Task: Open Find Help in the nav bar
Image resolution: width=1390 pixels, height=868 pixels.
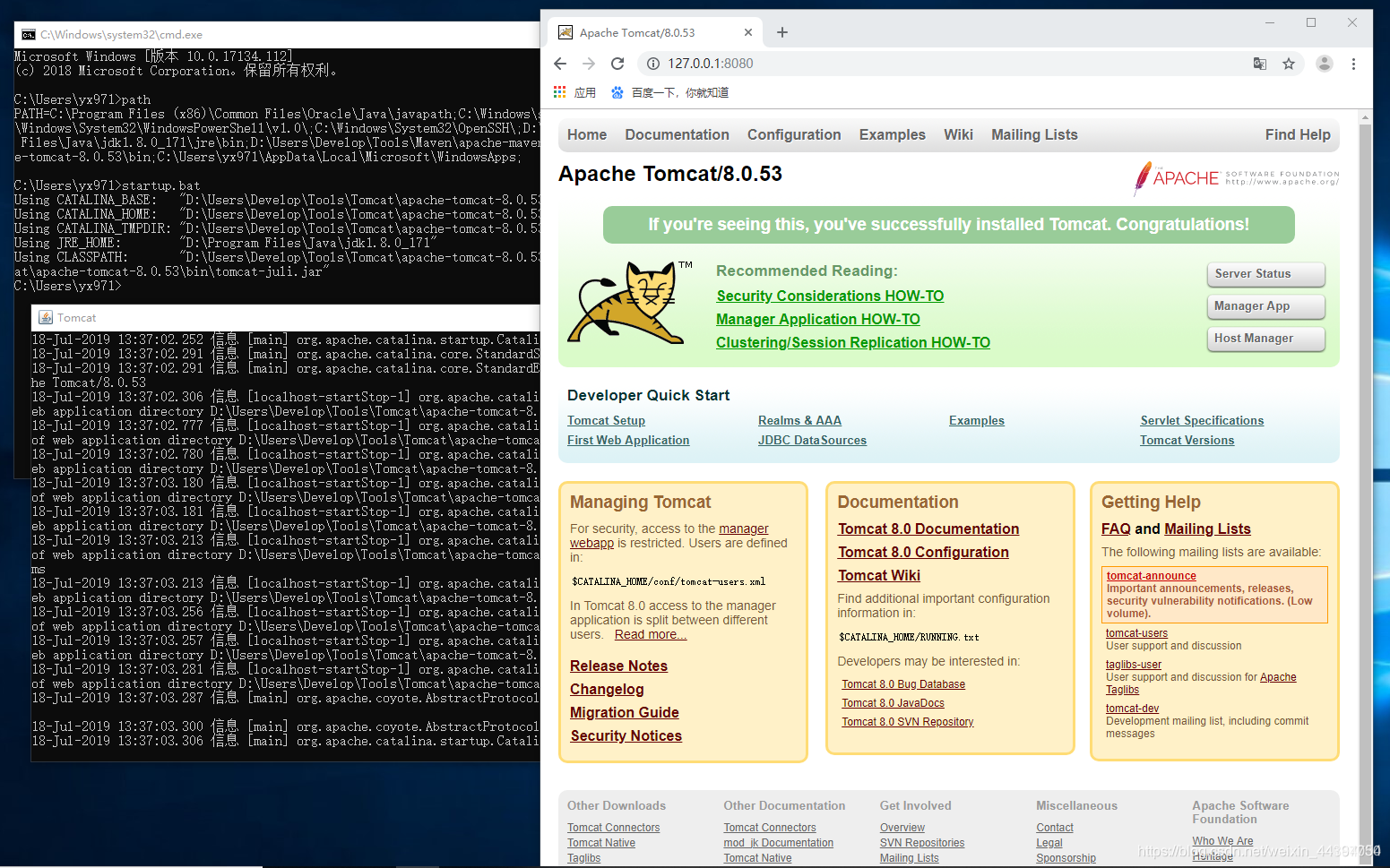Action: 1298,134
